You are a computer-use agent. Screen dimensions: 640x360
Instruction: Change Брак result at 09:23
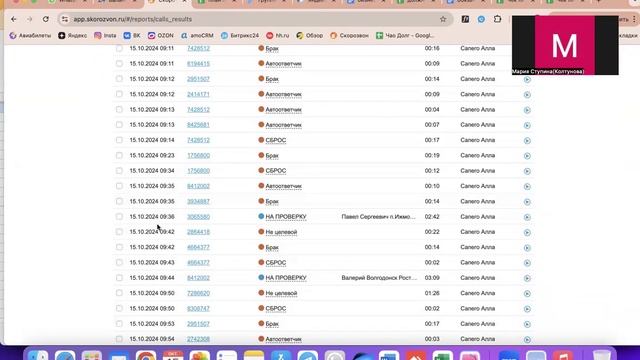click(272, 156)
